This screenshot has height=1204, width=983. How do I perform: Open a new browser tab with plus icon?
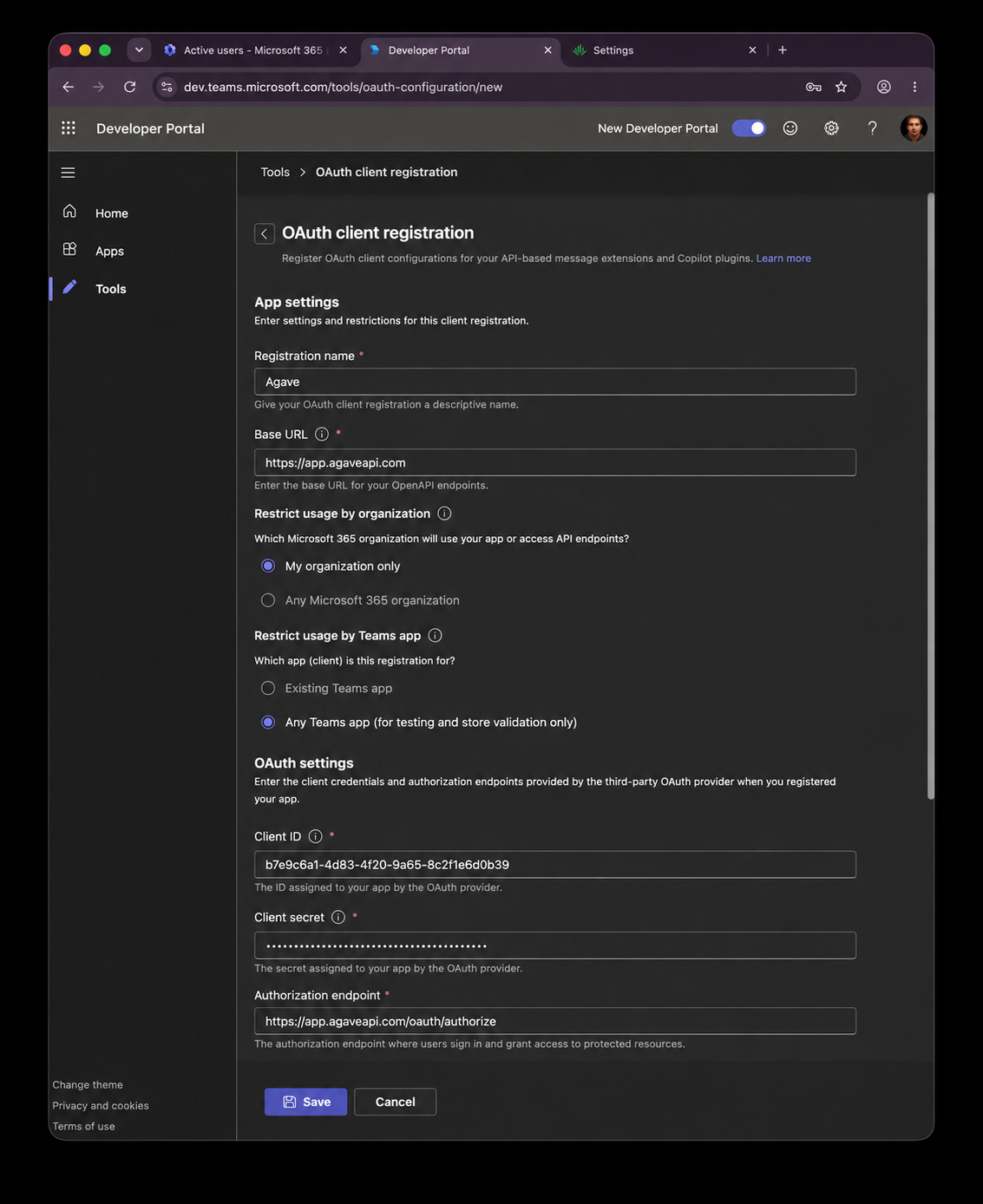click(x=783, y=50)
